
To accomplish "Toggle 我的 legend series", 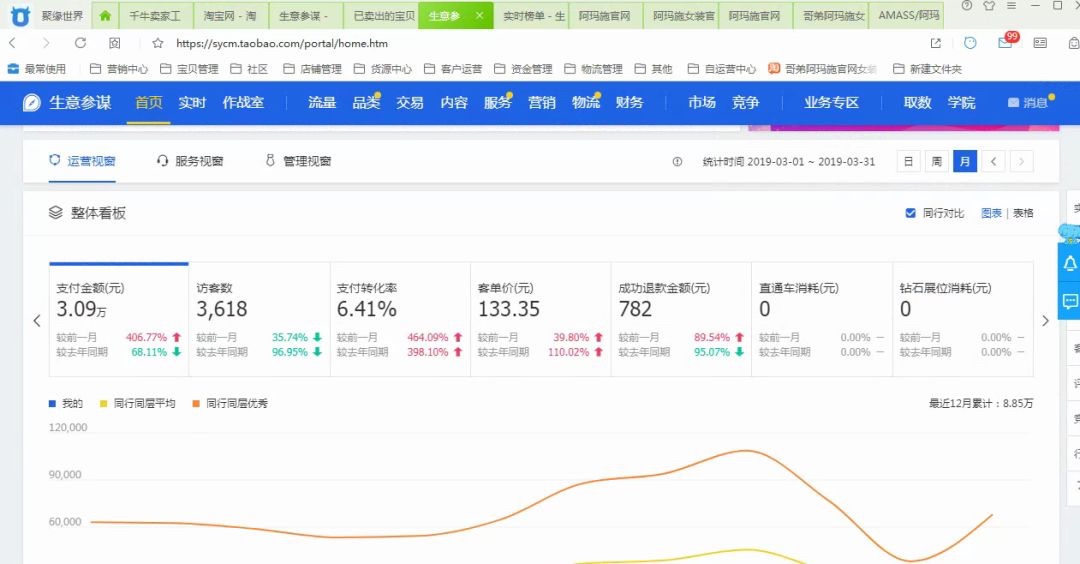I will tap(65, 404).
